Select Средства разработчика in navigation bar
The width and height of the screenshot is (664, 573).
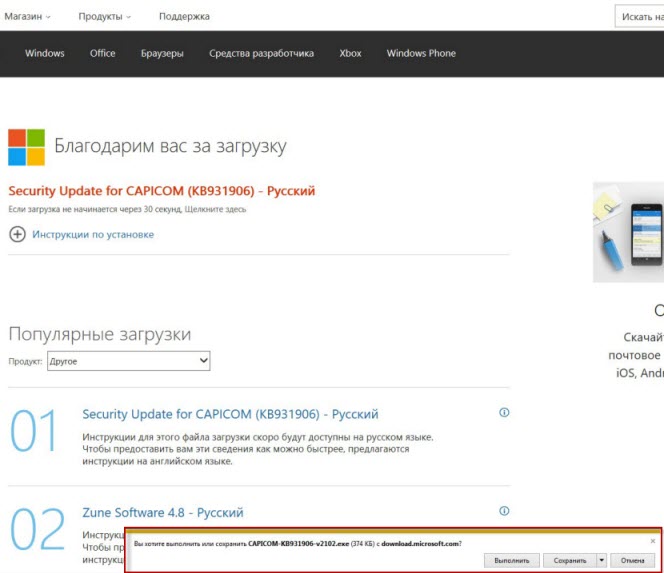tap(261, 53)
